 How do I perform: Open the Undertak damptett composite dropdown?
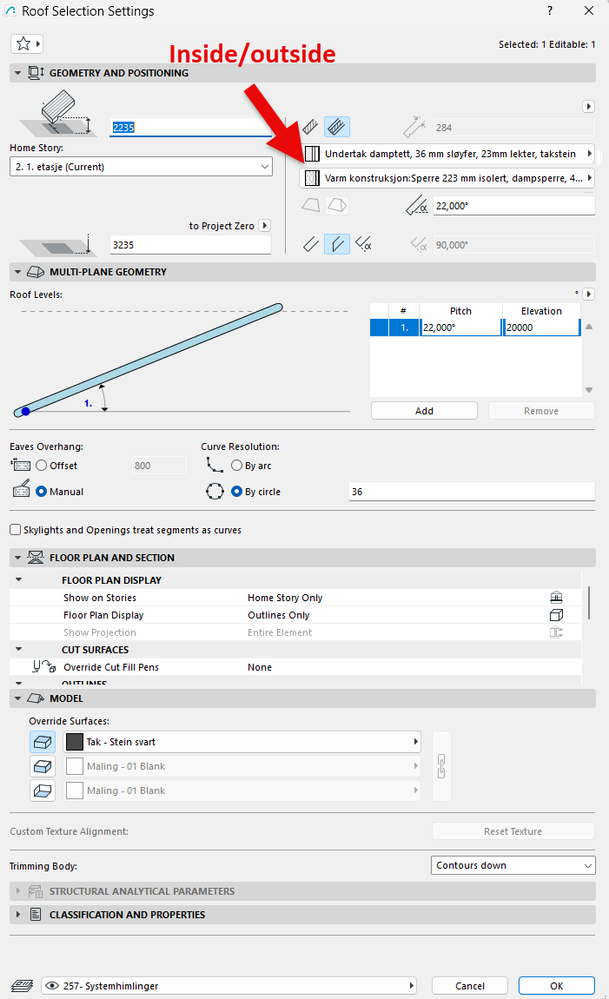[x=447, y=154]
